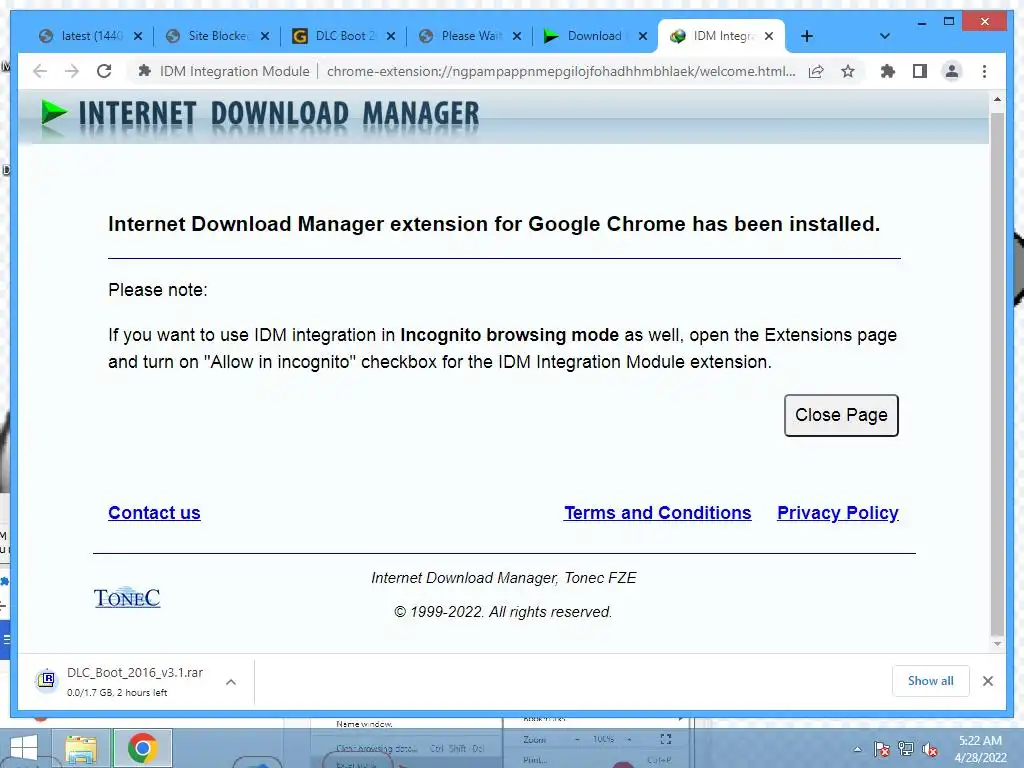
Task: Open the Contact us link
Action: (x=154, y=513)
